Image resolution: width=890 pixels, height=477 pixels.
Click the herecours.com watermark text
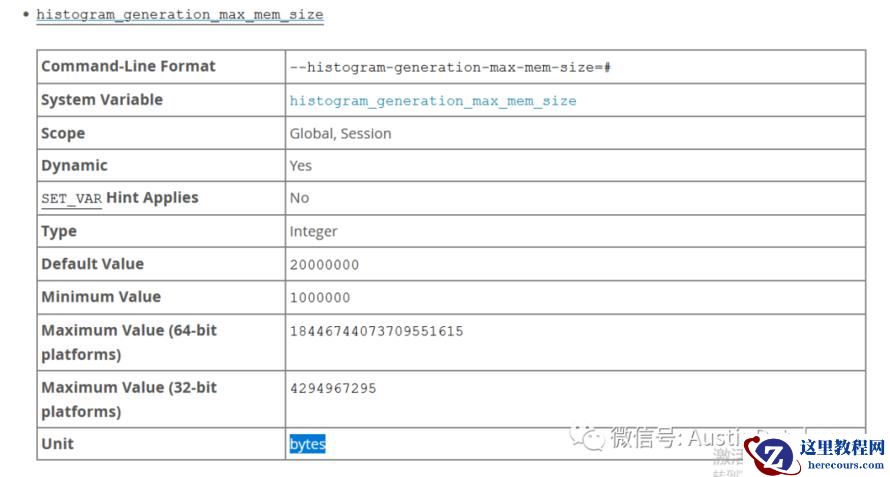[845, 465]
